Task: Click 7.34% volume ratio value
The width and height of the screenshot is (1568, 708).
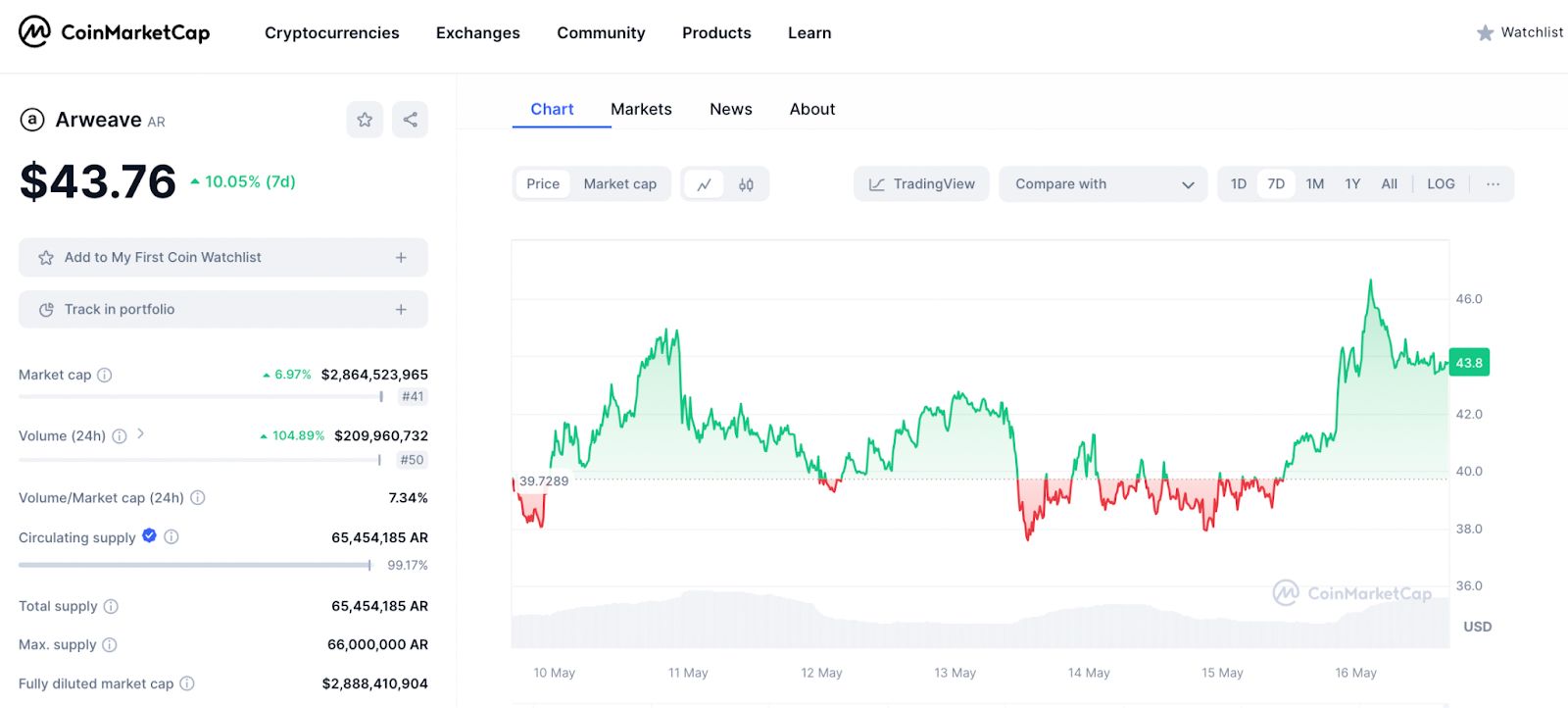Action: click(408, 498)
